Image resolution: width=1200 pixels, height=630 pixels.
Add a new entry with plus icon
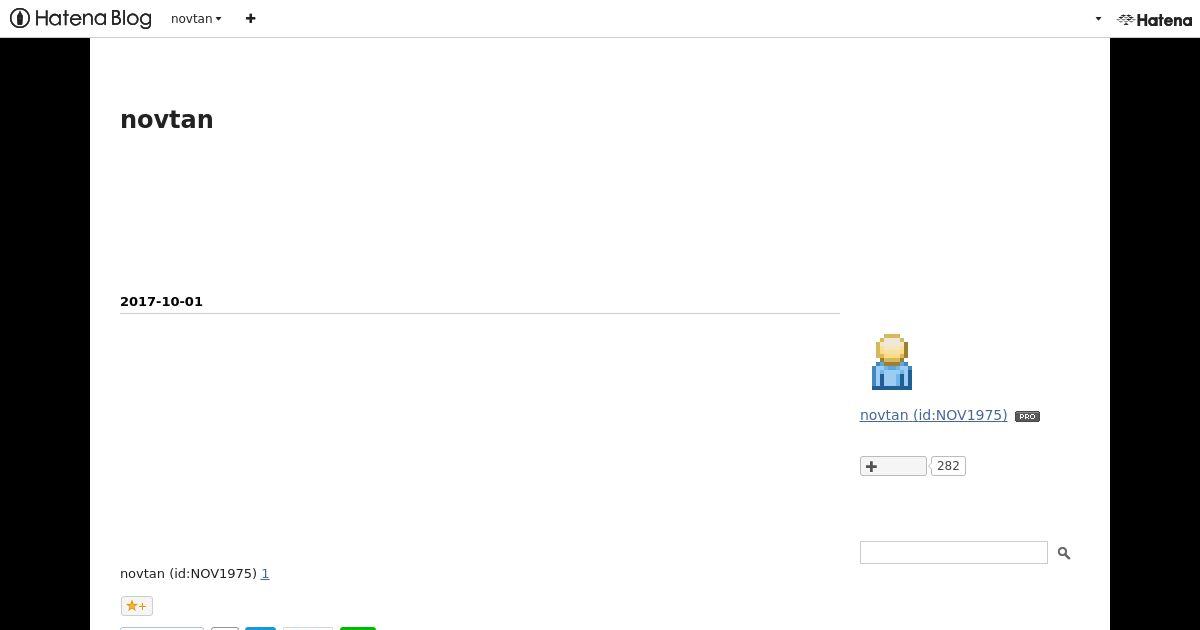pos(250,18)
